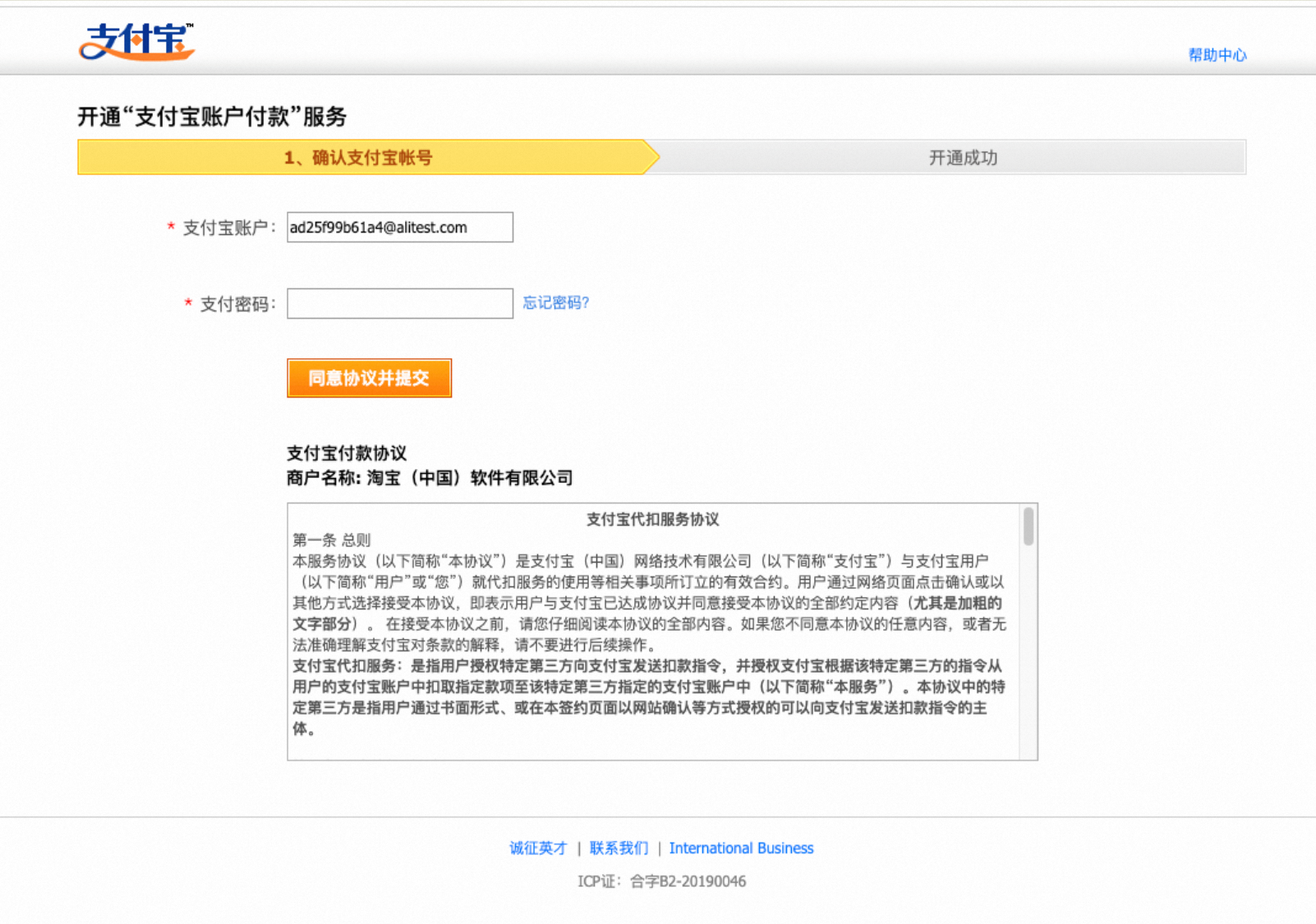1316x924 pixels.
Task: Select the 开通成功 step tab
Action: click(x=963, y=158)
